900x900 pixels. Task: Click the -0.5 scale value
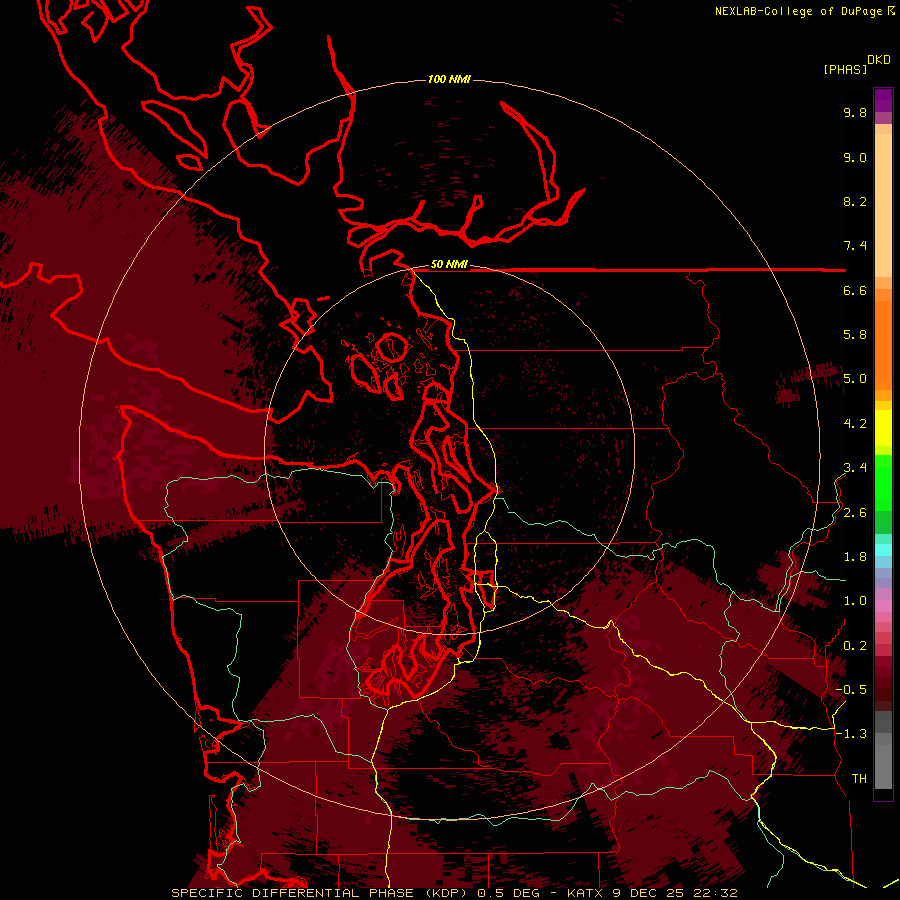(x=851, y=690)
